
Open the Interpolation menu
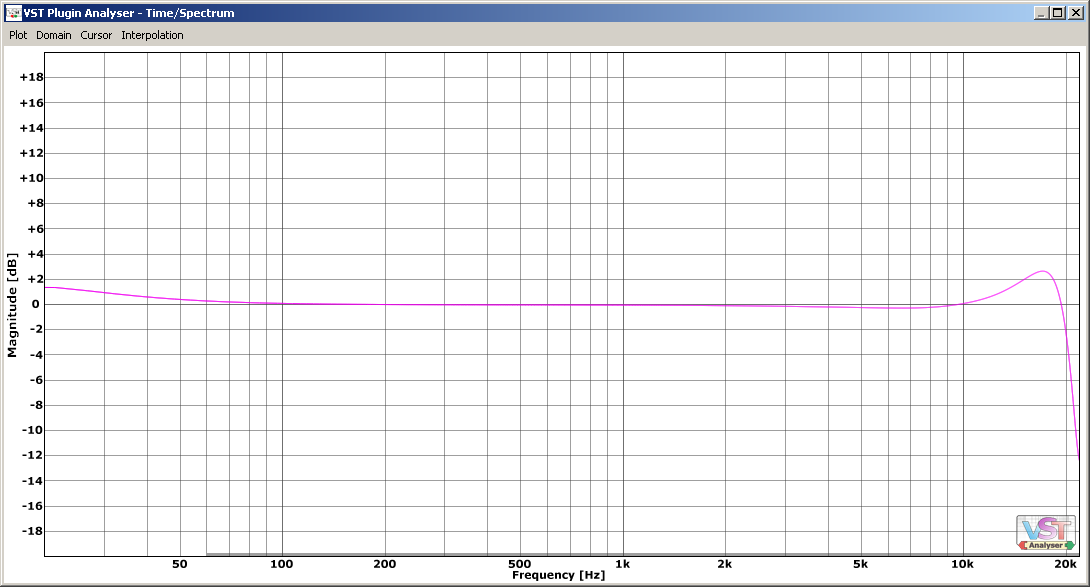(x=152, y=35)
